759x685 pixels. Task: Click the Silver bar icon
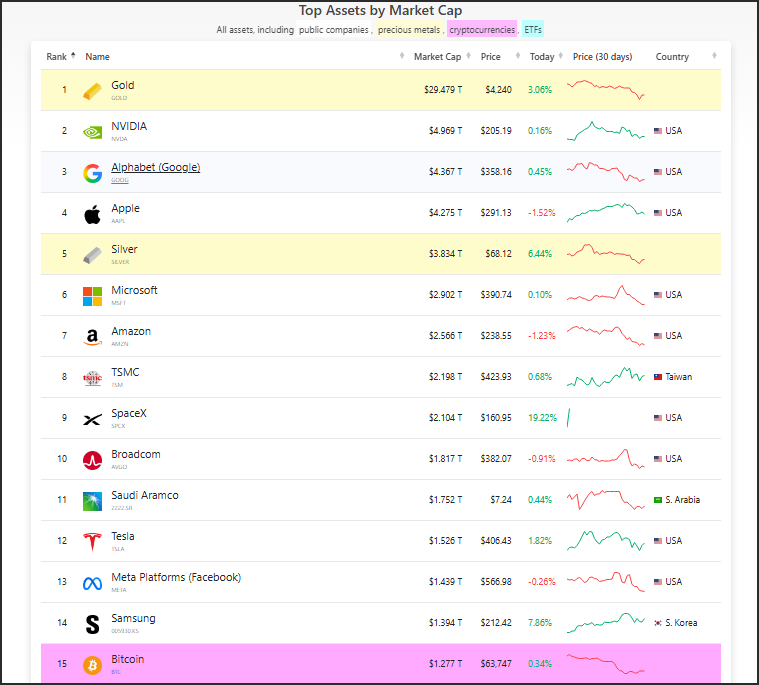coord(92,255)
